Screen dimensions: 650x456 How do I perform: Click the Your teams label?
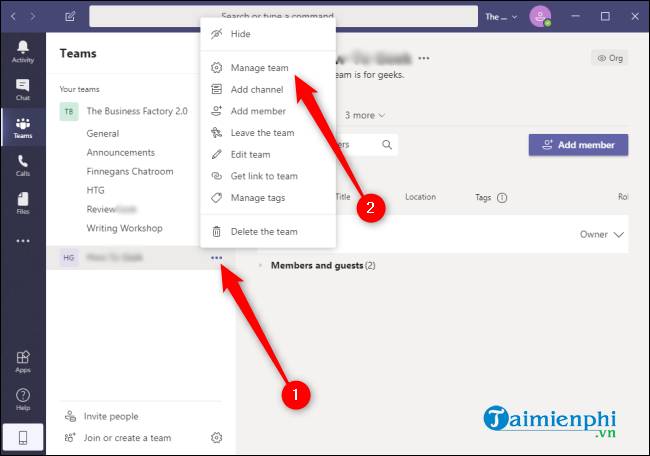[79, 89]
